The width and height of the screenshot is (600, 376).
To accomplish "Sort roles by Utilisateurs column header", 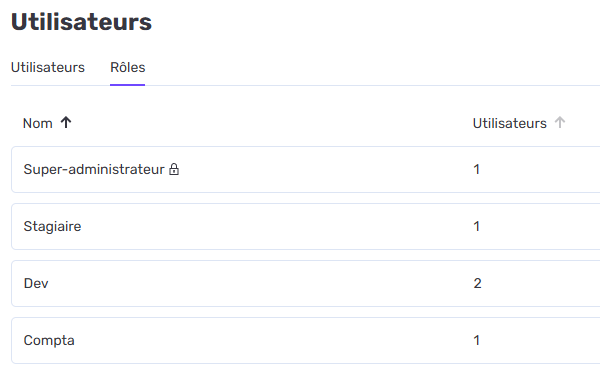I will point(510,123).
